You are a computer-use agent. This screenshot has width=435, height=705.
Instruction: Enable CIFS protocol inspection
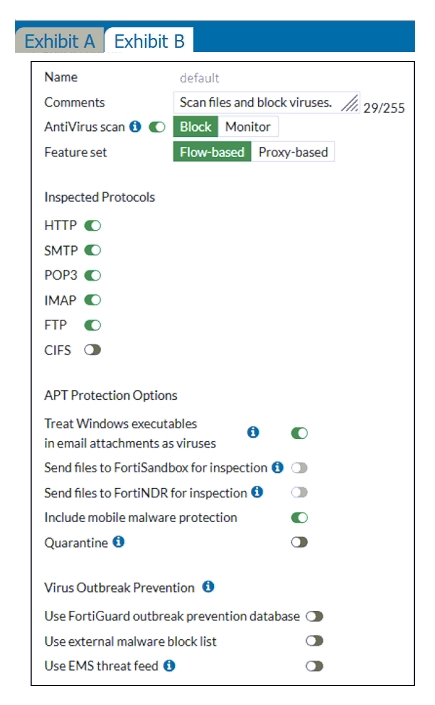pos(93,350)
